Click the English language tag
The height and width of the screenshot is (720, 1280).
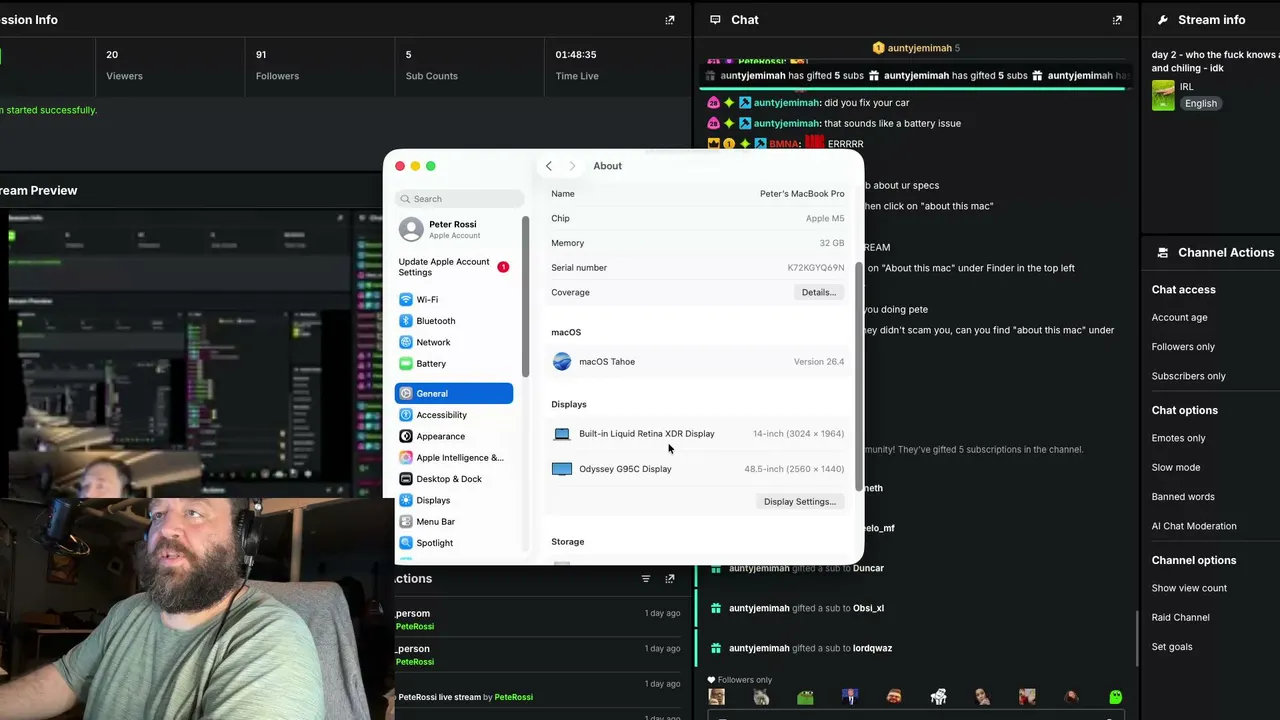click(1201, 104)
